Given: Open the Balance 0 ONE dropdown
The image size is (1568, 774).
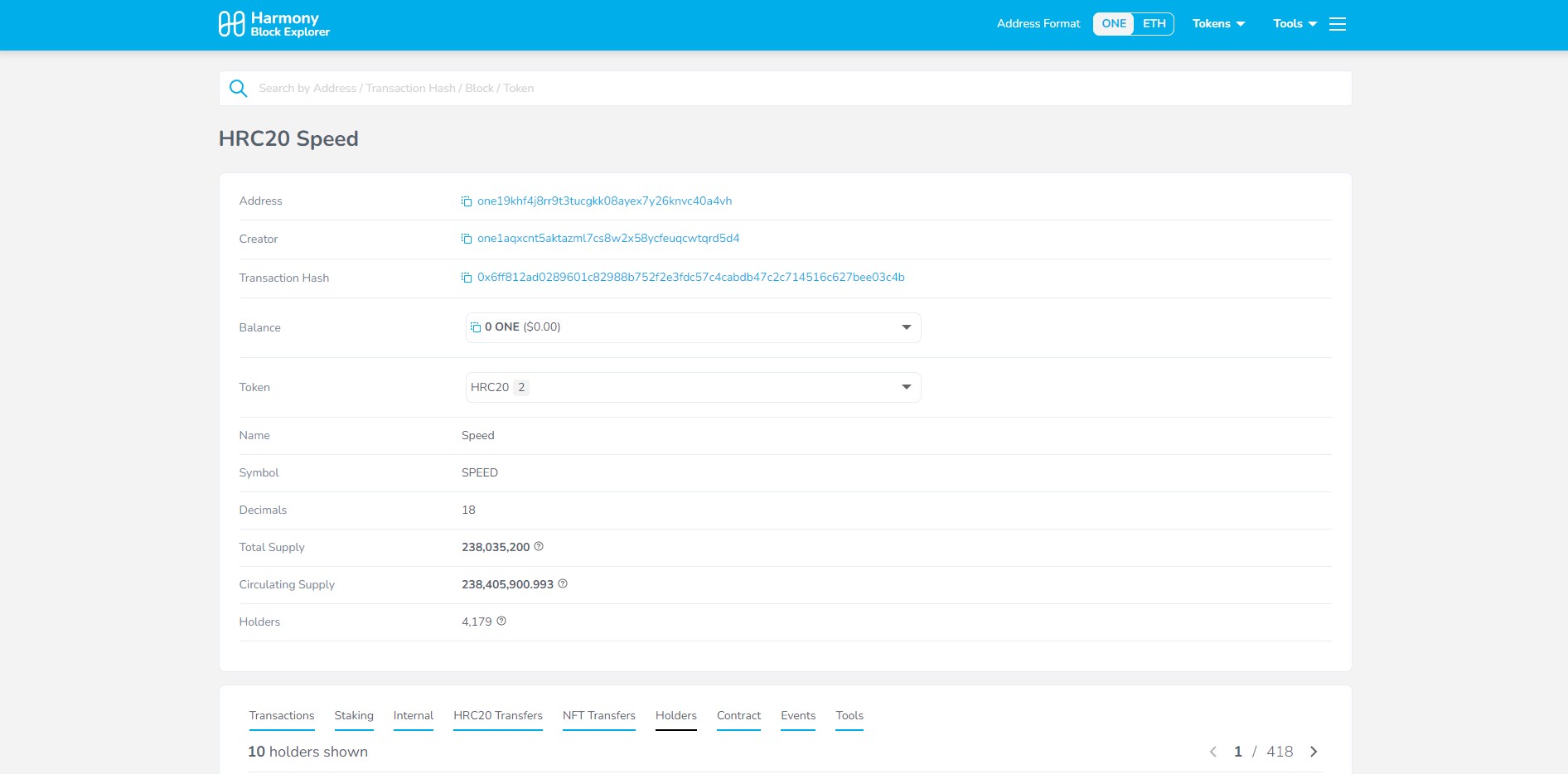Looking at the screenshot, I should (693, 327).
